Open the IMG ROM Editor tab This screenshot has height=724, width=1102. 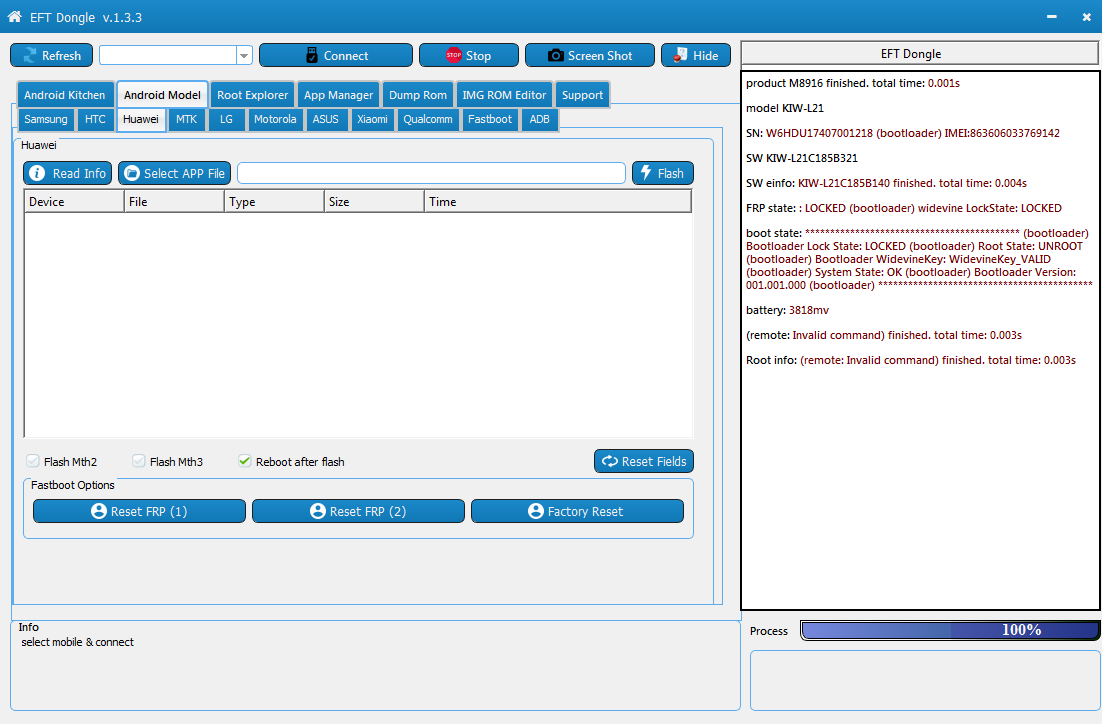pyautogui.click(x=504, y=95)
